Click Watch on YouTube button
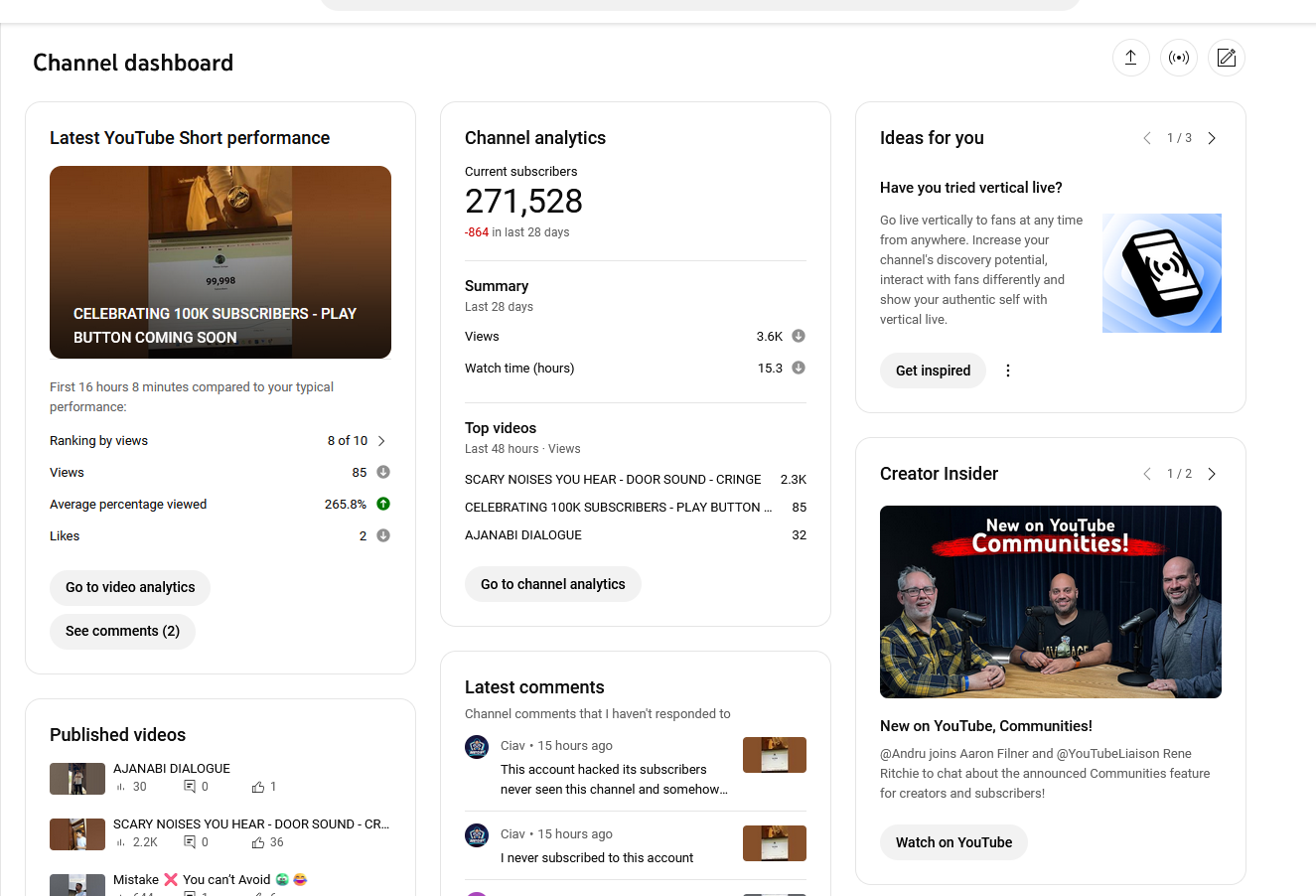 pyautogui.click(x=953, y=842)
